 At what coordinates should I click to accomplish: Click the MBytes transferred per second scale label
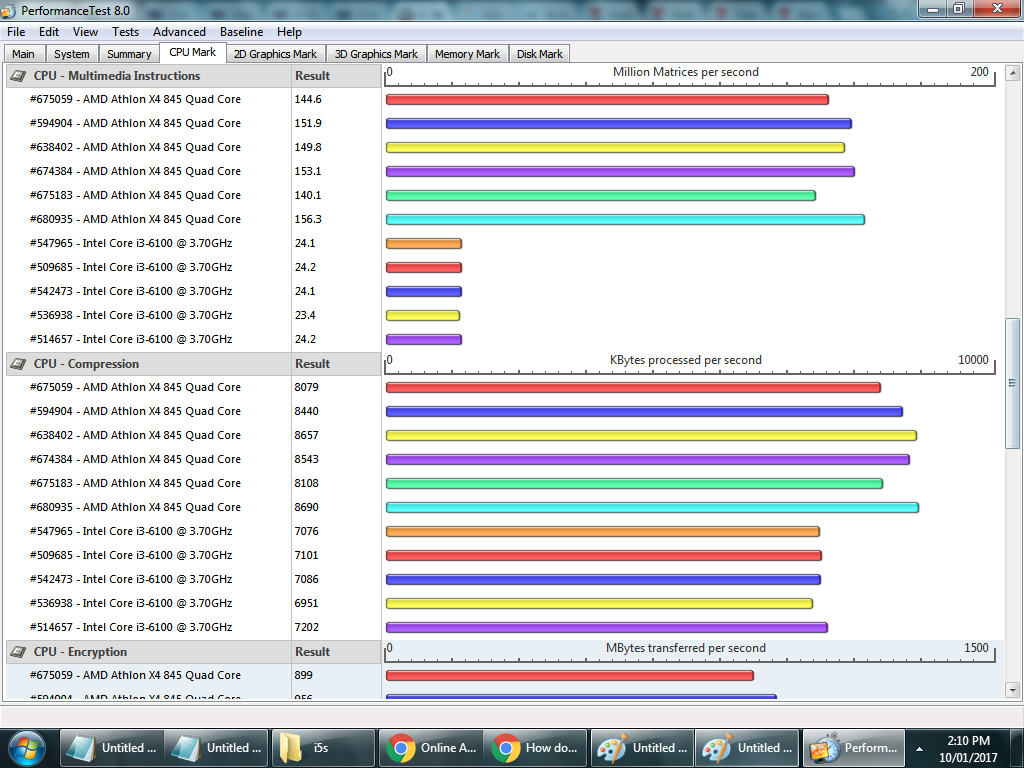tap(686, 648)
